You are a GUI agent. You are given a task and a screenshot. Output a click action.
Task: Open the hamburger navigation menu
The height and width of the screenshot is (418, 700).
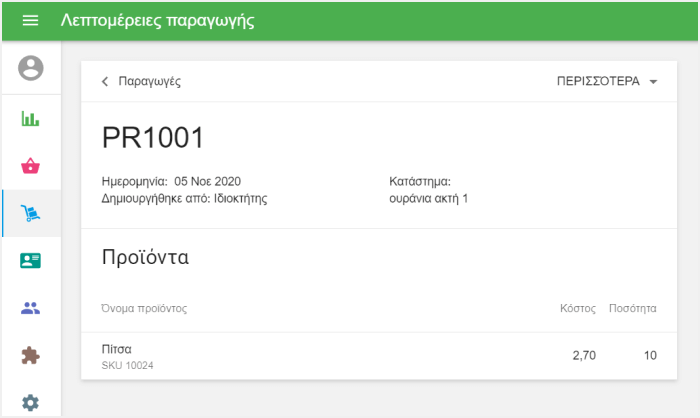coord(30,21)
